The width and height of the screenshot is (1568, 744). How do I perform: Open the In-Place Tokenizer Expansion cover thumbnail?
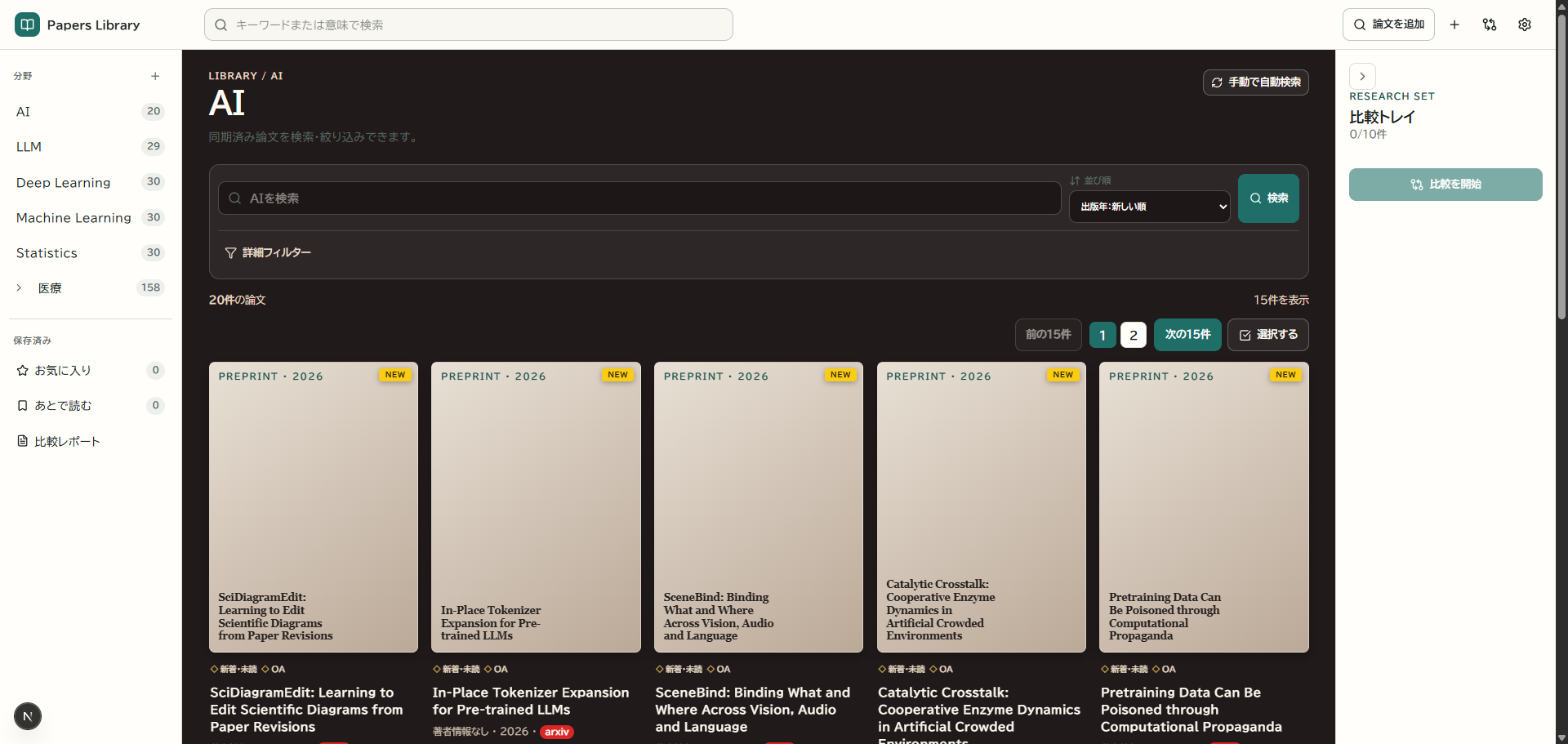[x=536, y=507]
